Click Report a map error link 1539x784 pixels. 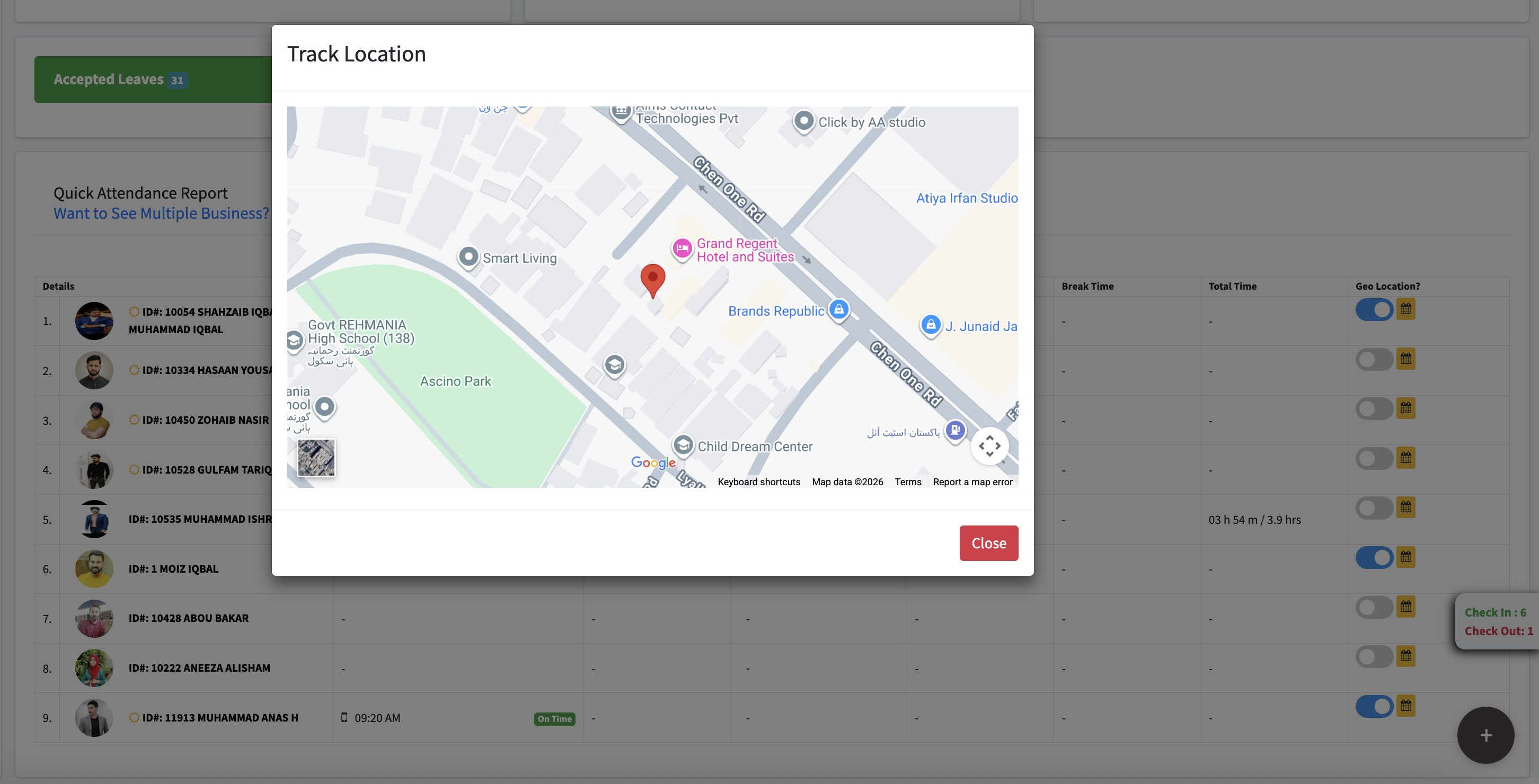pyautogui.click(x=972, y=482)
